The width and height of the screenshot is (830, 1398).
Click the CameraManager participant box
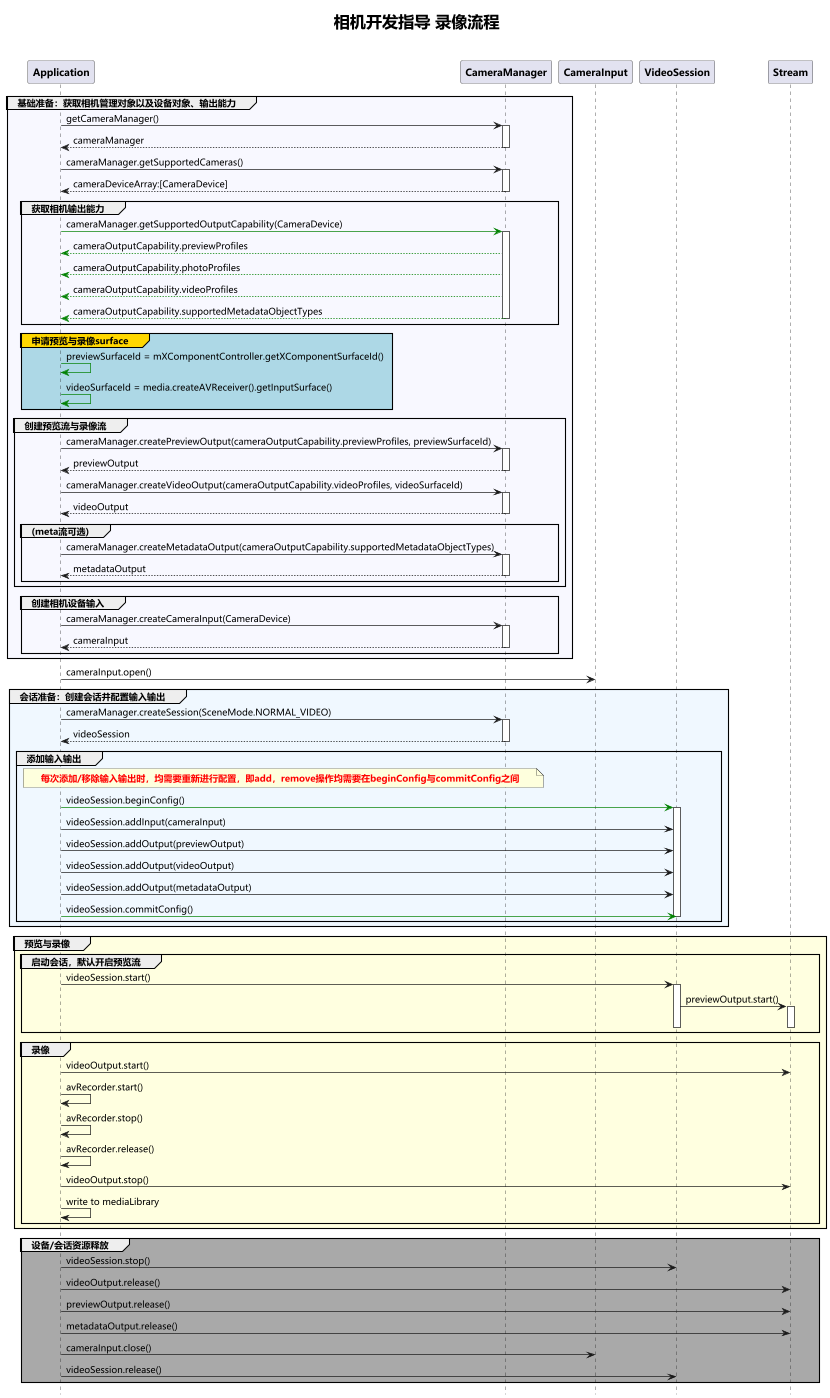tap(506, 72)
